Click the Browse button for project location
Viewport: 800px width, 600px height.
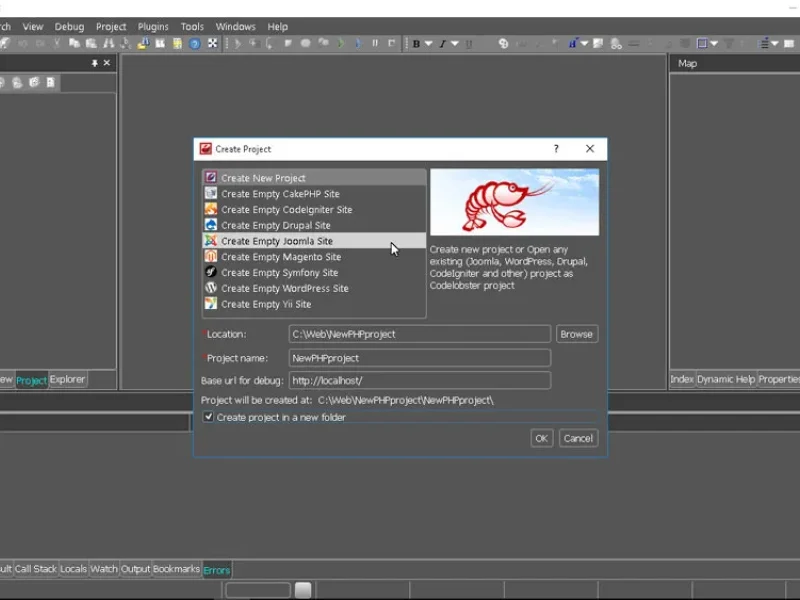tap(576, 333)
